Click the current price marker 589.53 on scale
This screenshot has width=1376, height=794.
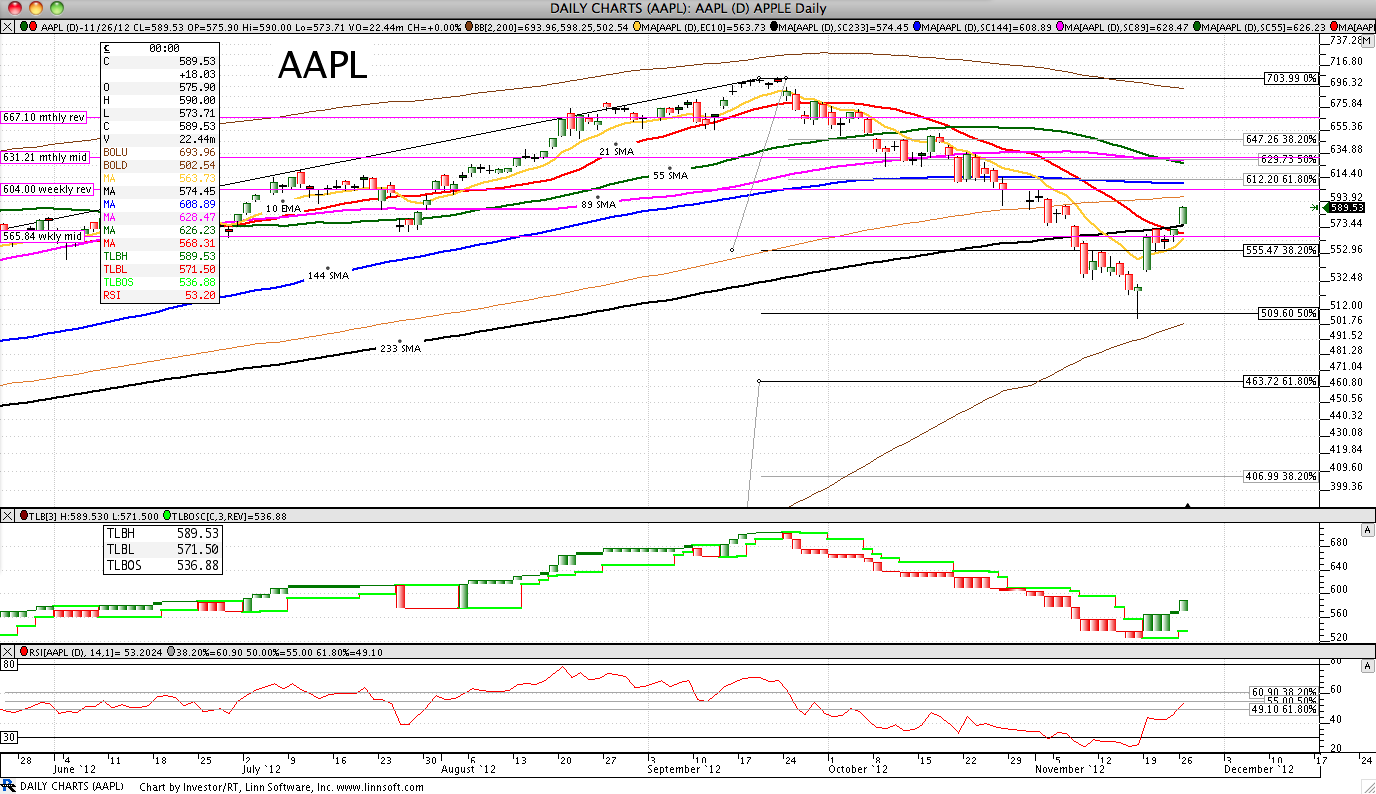tap(1344, 207)
